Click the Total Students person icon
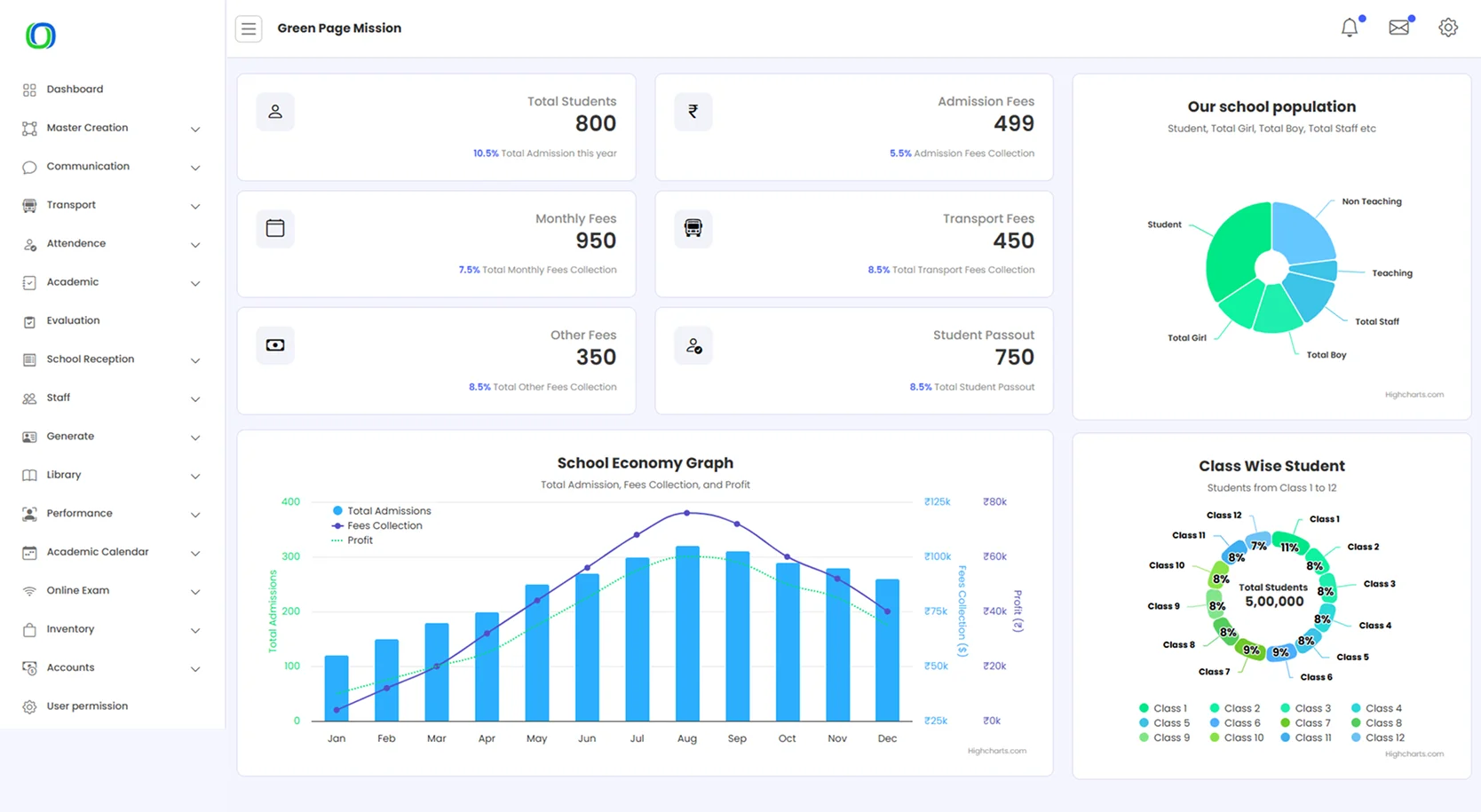 pos(275,112)
